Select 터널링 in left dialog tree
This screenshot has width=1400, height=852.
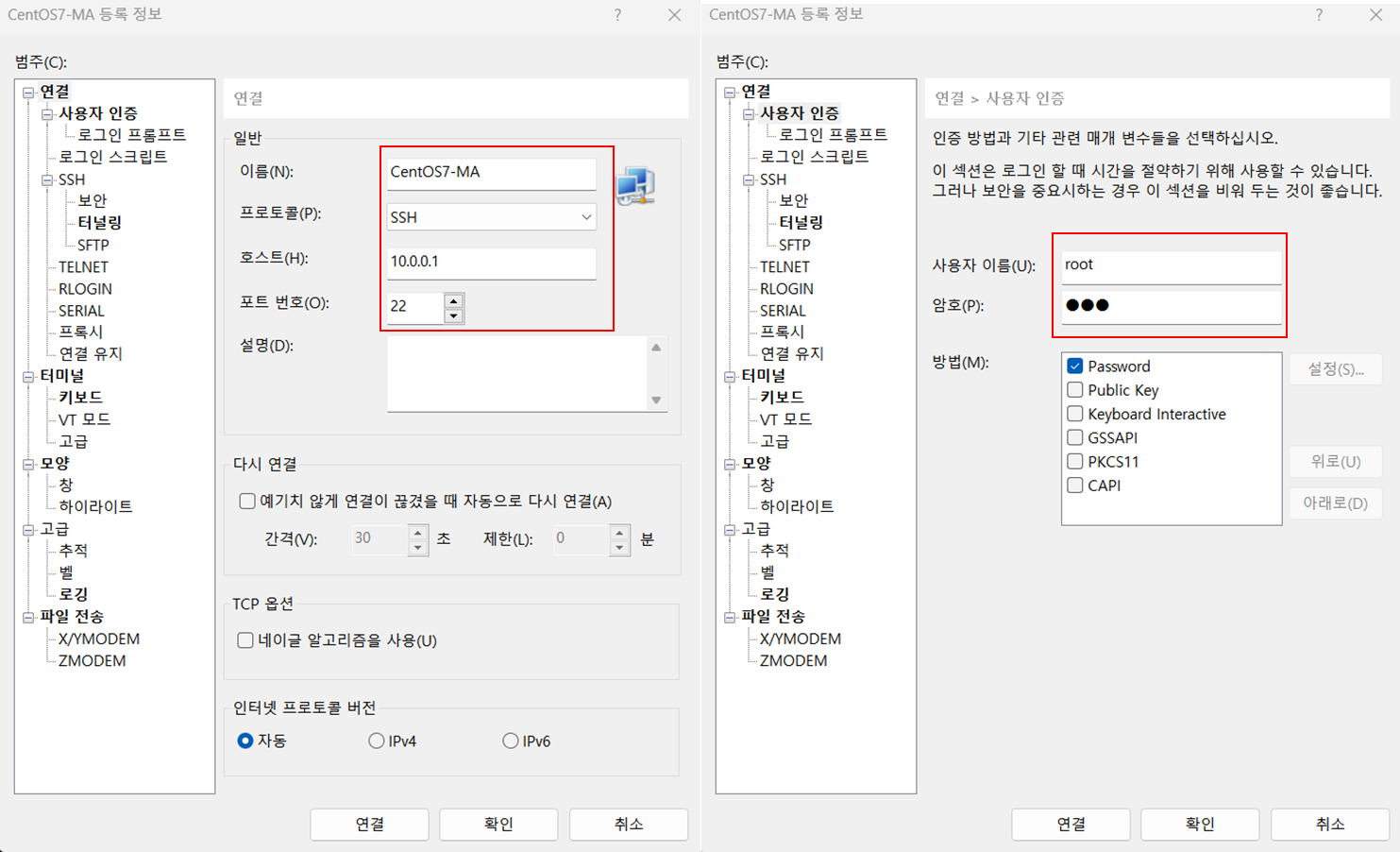click(x=100, y=223)
